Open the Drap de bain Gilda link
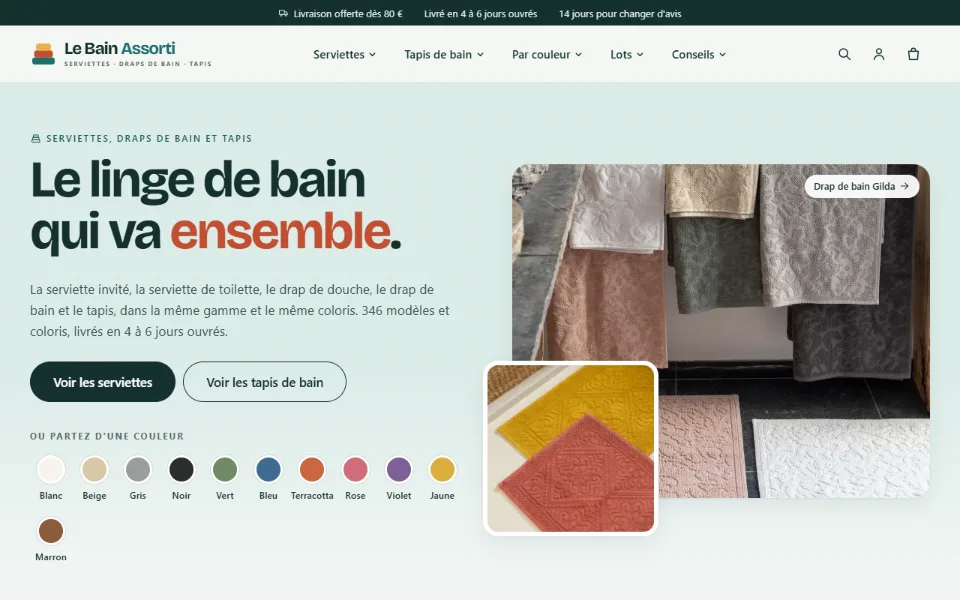 861,186
